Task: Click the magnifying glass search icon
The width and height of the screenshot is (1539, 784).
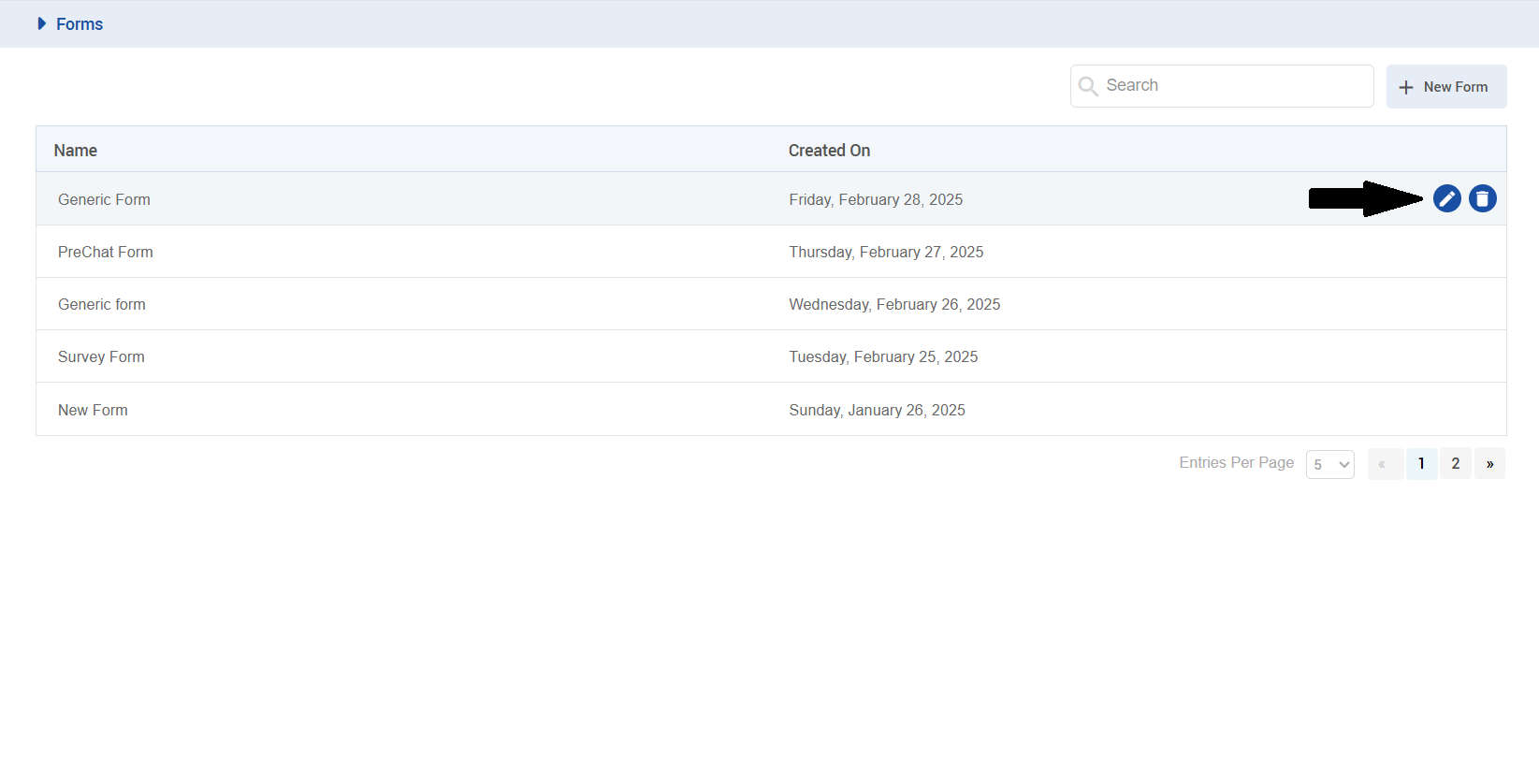Action: click(1088, 86)
